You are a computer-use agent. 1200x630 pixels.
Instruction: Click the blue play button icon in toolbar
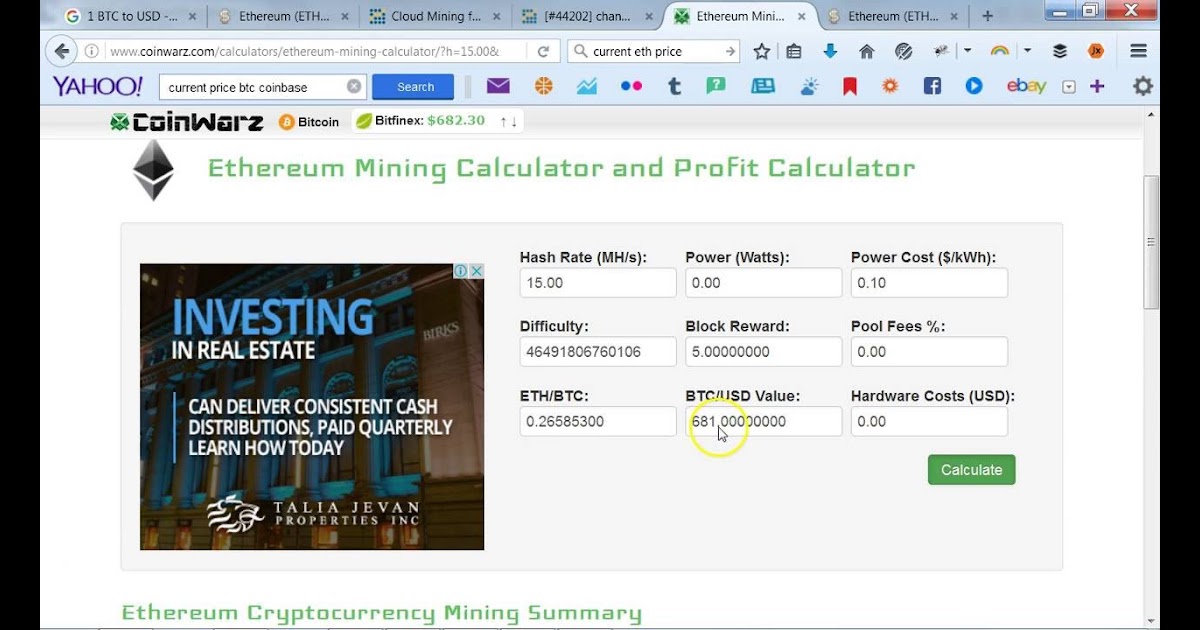974,86
